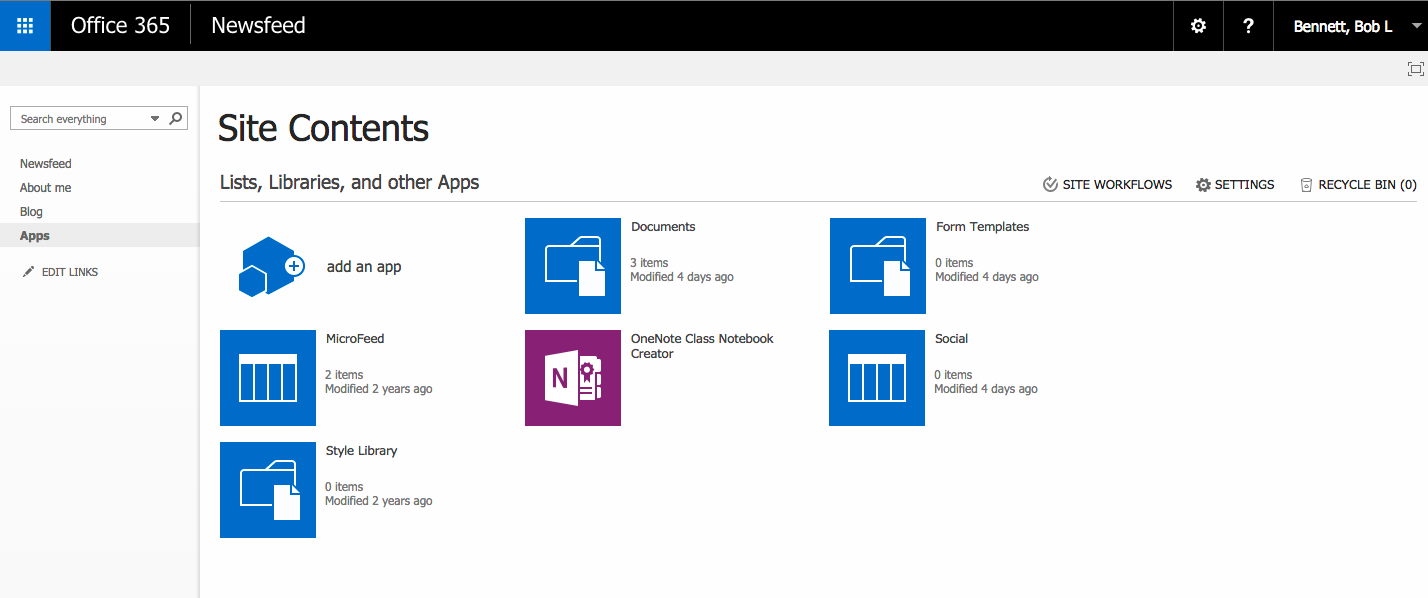
Task: Click the Site Contents page heading
Action: (323, 129)
